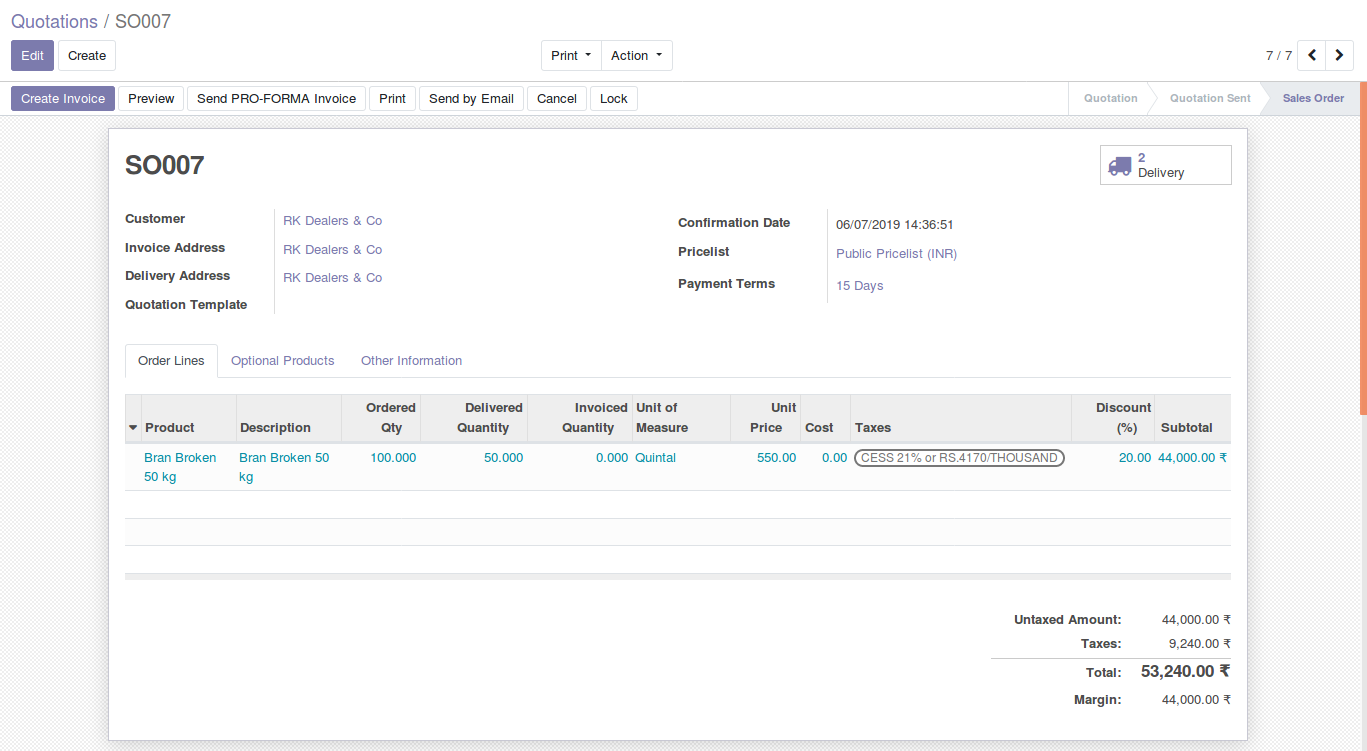Open the Public Pricelist (INR) link
Viewport: 1367px width, 751px height.
pos(896,254)
